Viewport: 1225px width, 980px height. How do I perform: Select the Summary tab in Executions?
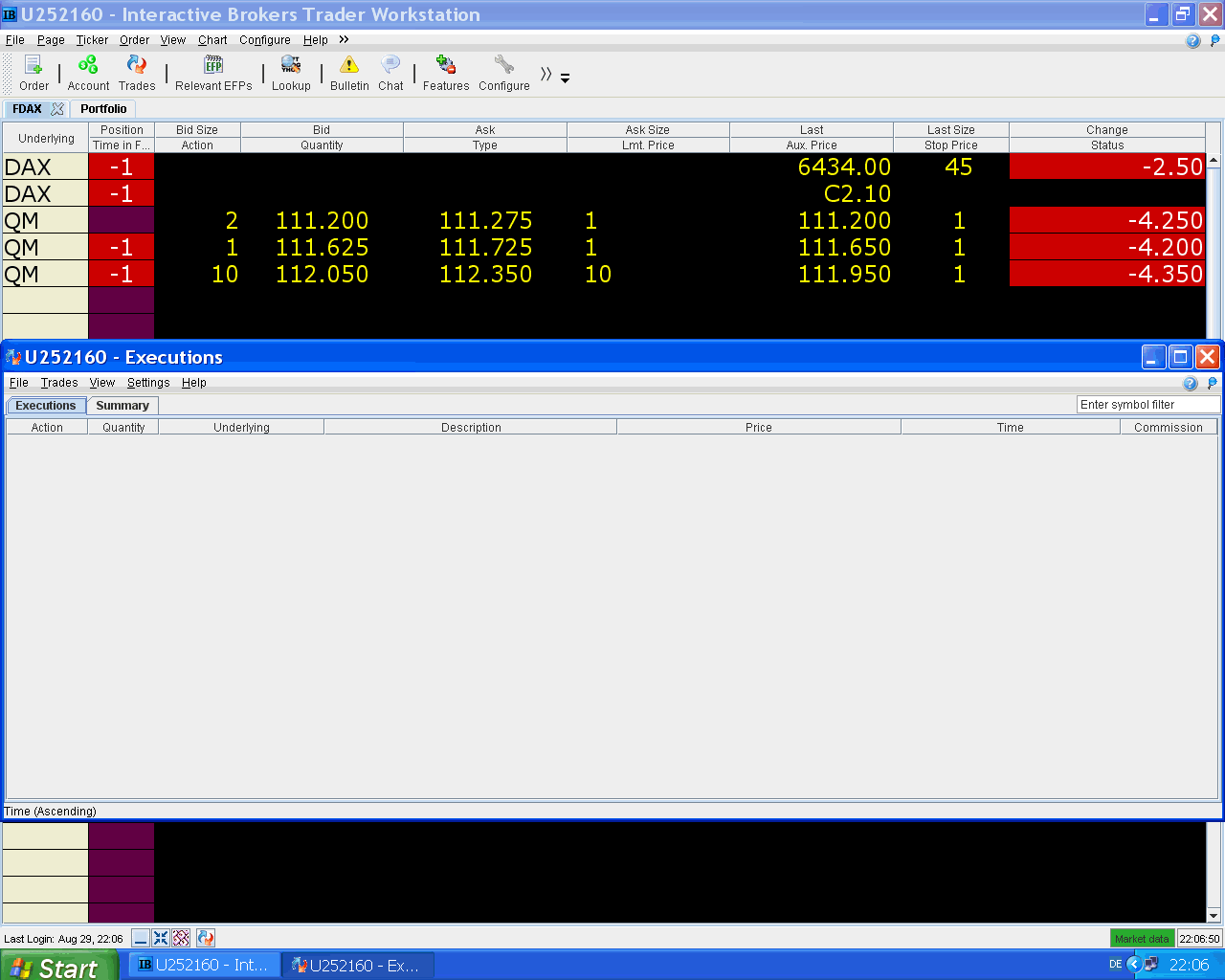pos(122,406)
